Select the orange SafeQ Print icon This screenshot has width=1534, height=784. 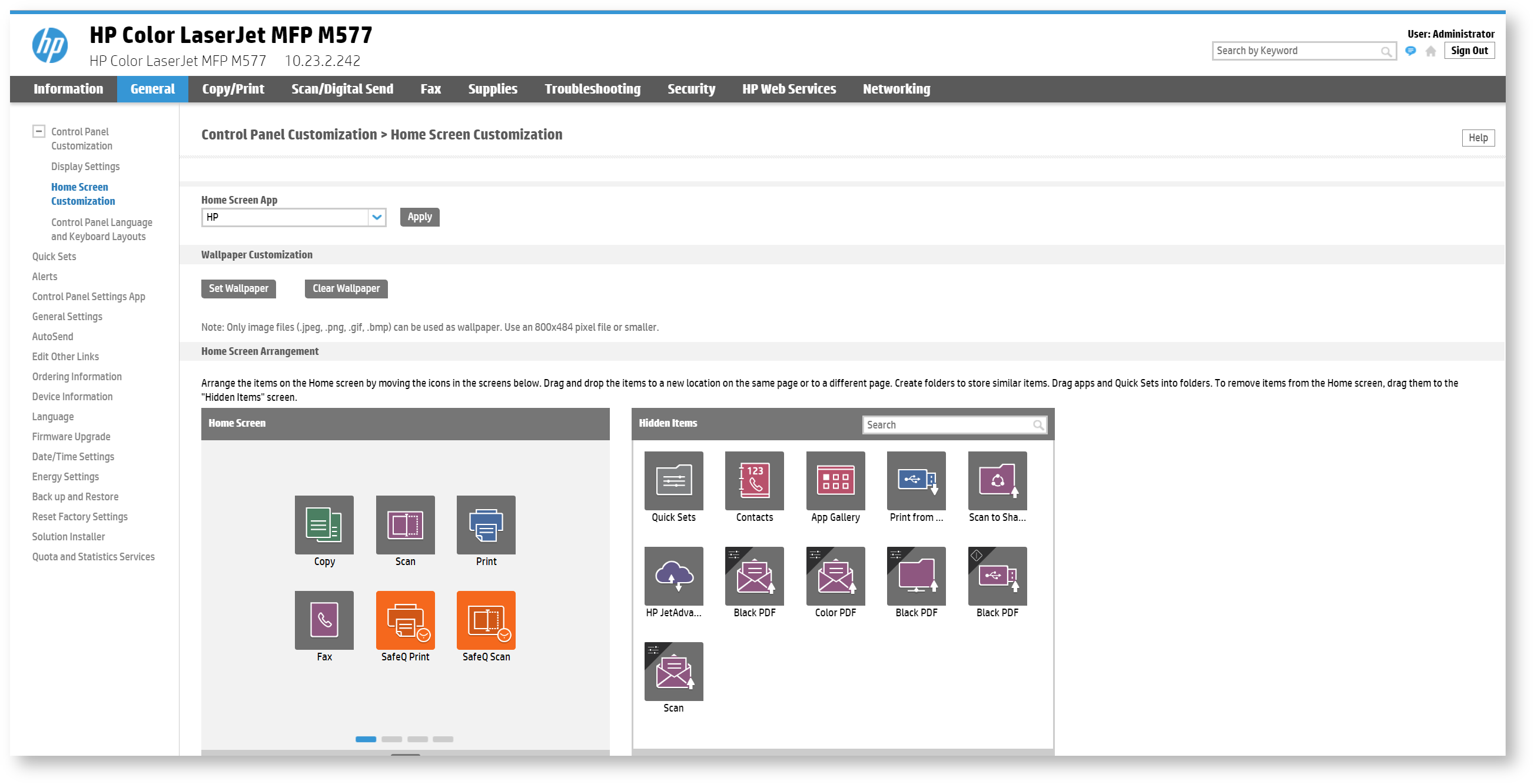405,620
